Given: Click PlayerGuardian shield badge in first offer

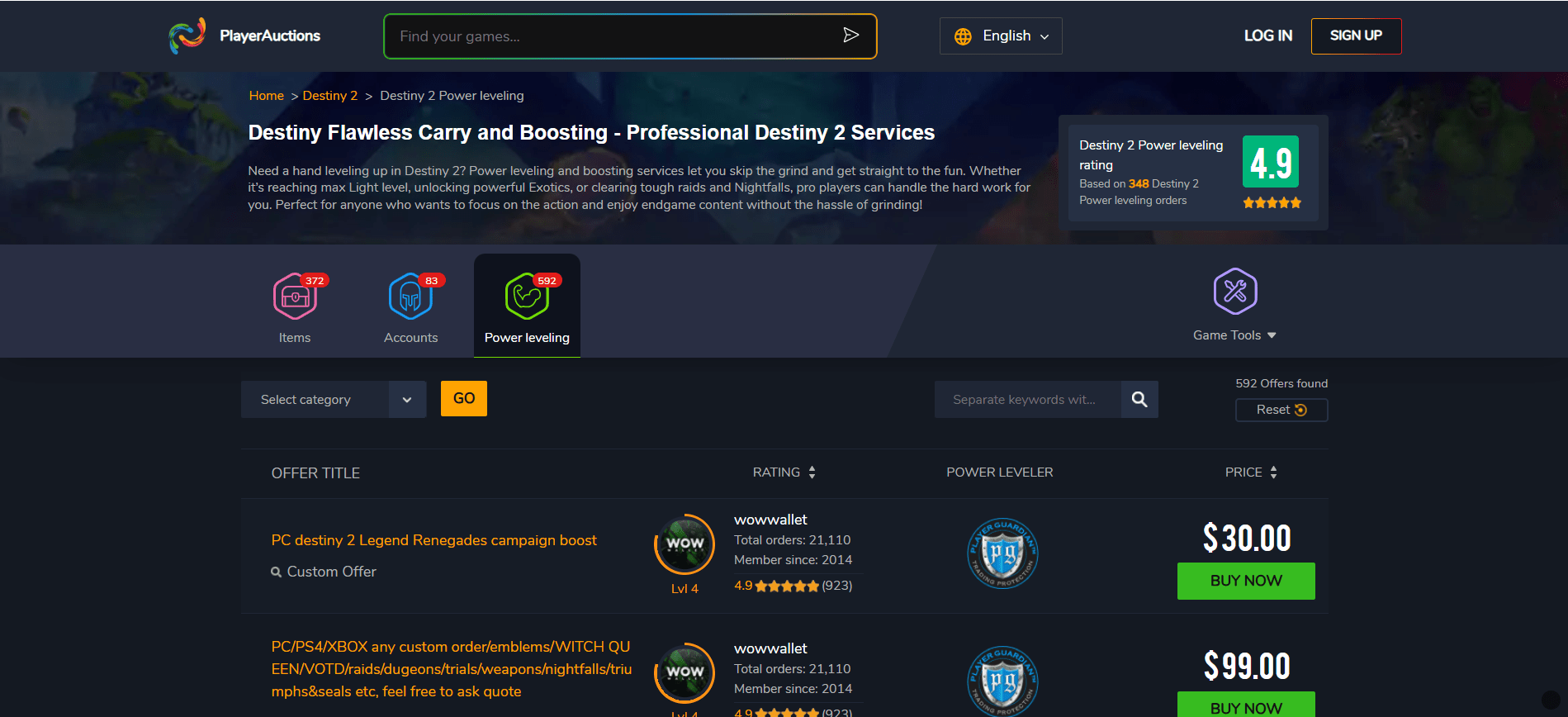Looking at the screenshot, I should click(1002, 553).
